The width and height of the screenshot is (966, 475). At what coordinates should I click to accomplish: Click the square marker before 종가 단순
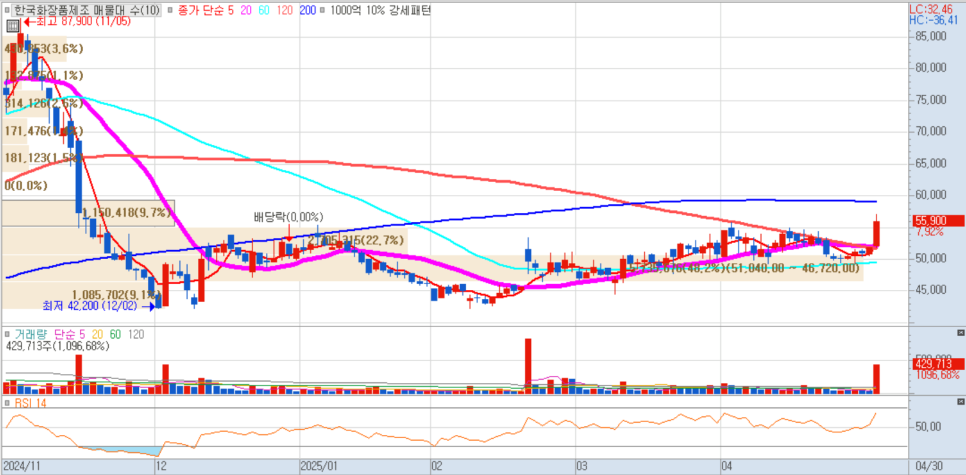[169, 9]
